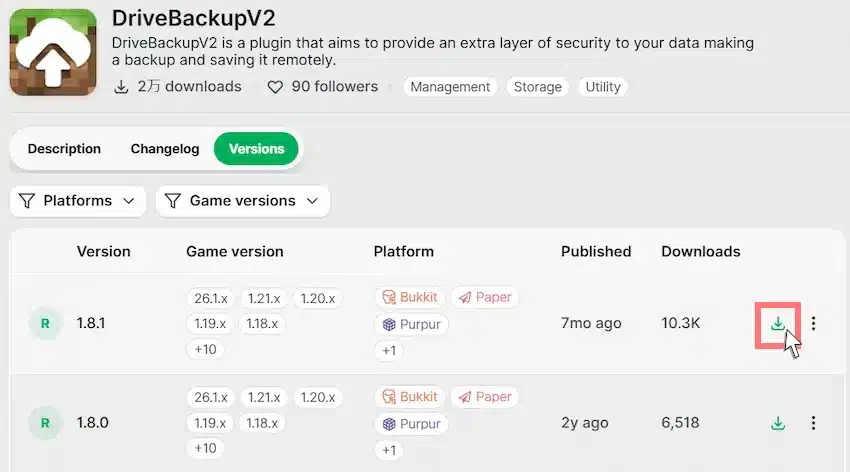Open version 1.8.0 details link
Screen dimensions: 850x472
(x=93, y=423)
